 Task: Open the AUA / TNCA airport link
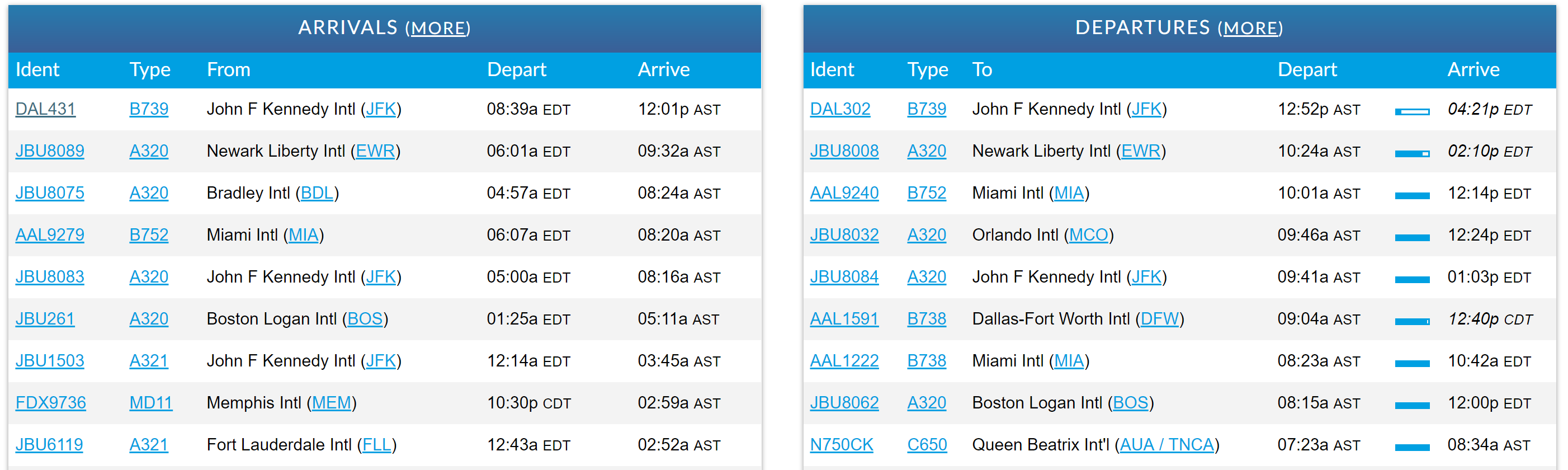point(1166,444)
